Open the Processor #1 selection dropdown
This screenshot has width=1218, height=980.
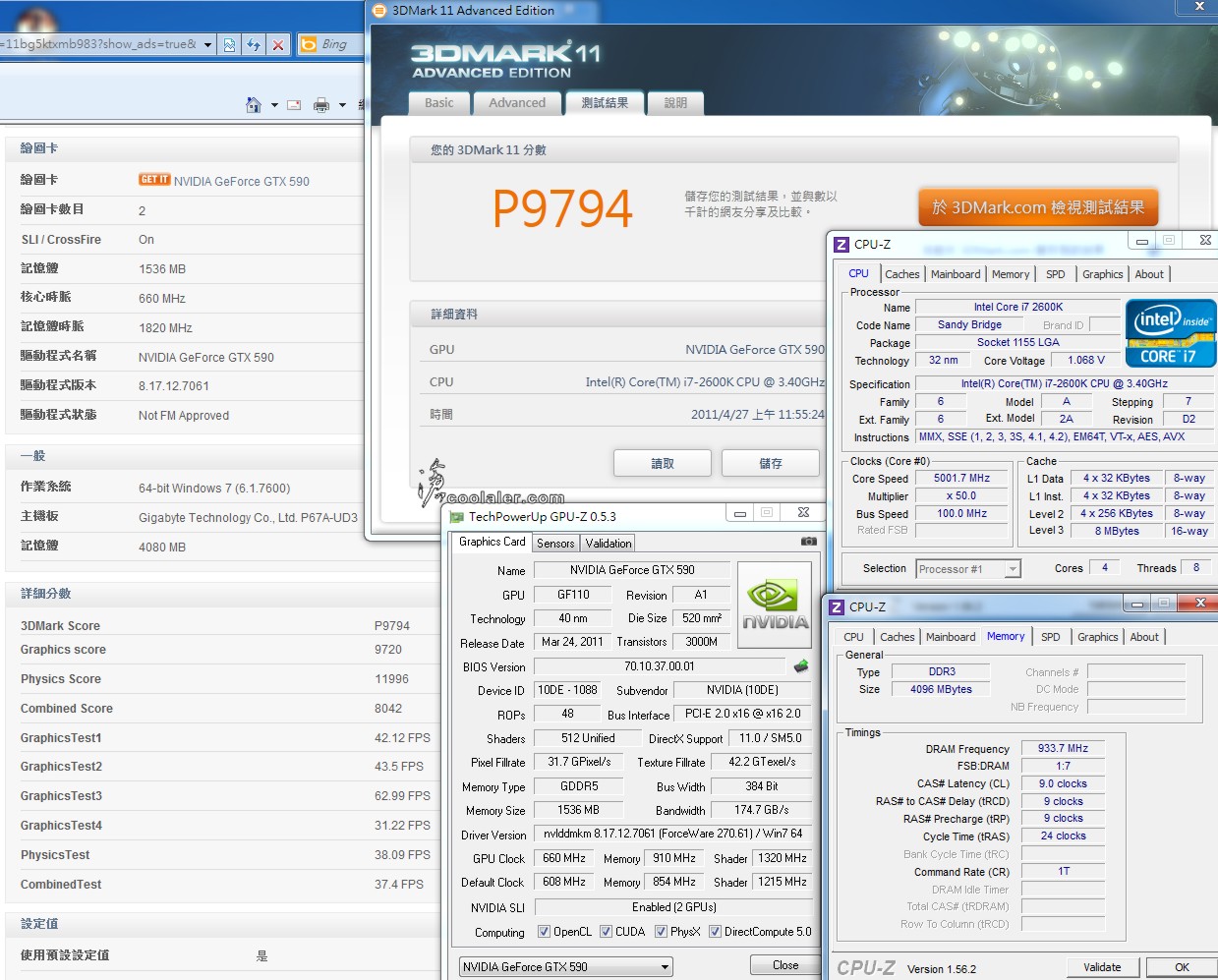(x=968, y=569)
